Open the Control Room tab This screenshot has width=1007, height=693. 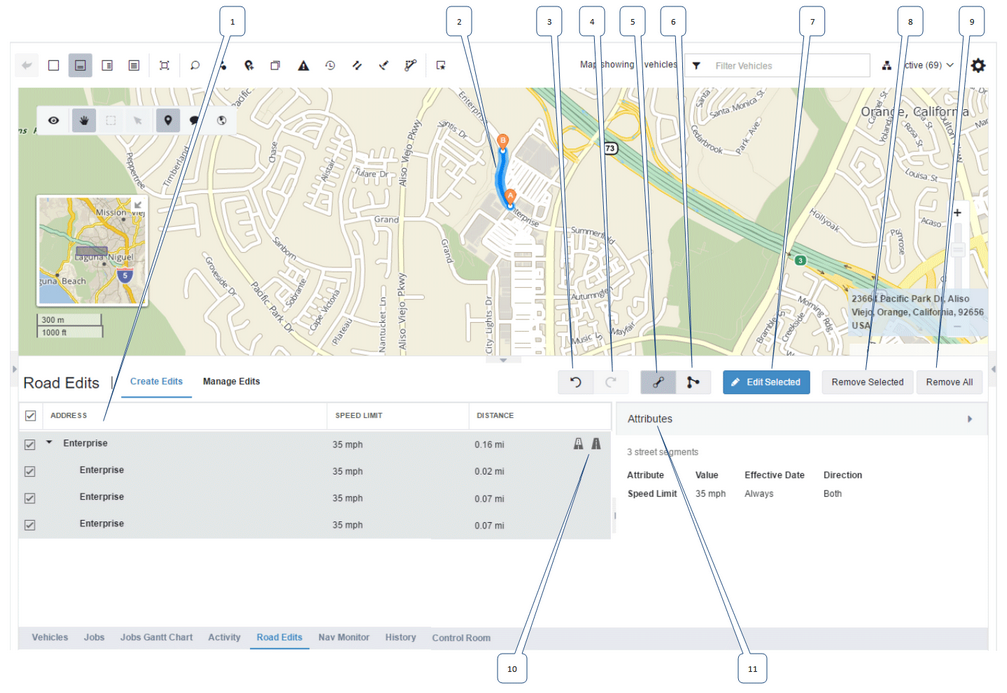pyautogui.click(x=461, y=638)
